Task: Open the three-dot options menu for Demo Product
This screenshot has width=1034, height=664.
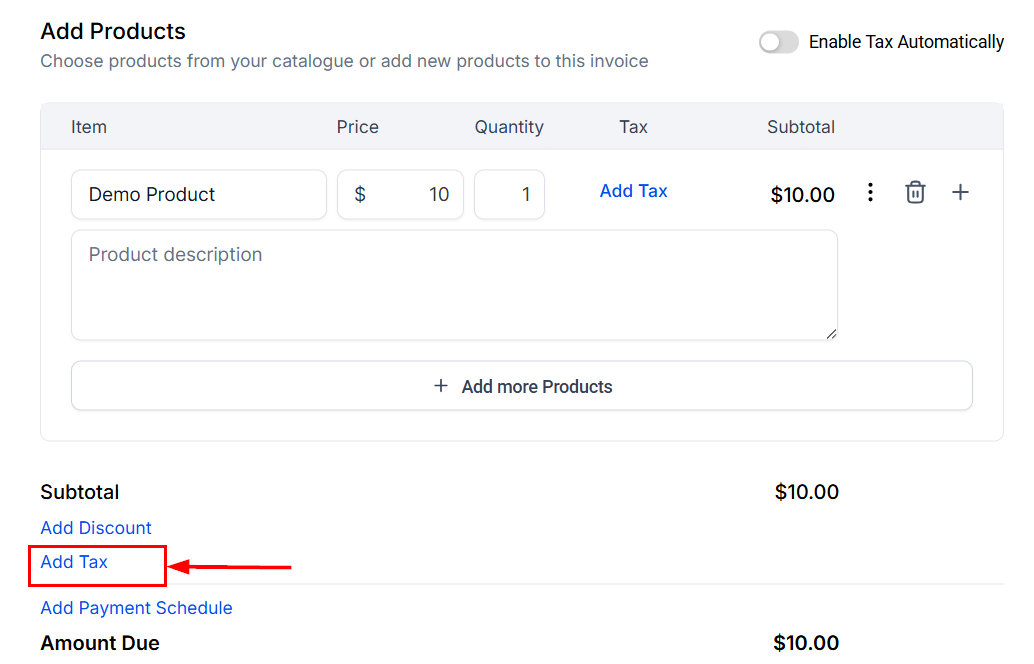Action: 870,192
